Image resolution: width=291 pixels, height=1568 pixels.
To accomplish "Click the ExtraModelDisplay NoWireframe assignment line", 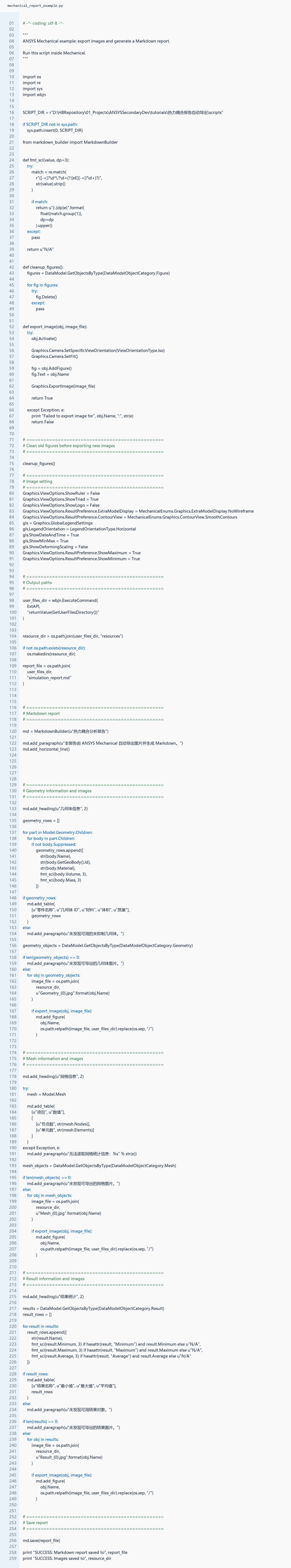I will pyautogui.click(x=138, y=511).
